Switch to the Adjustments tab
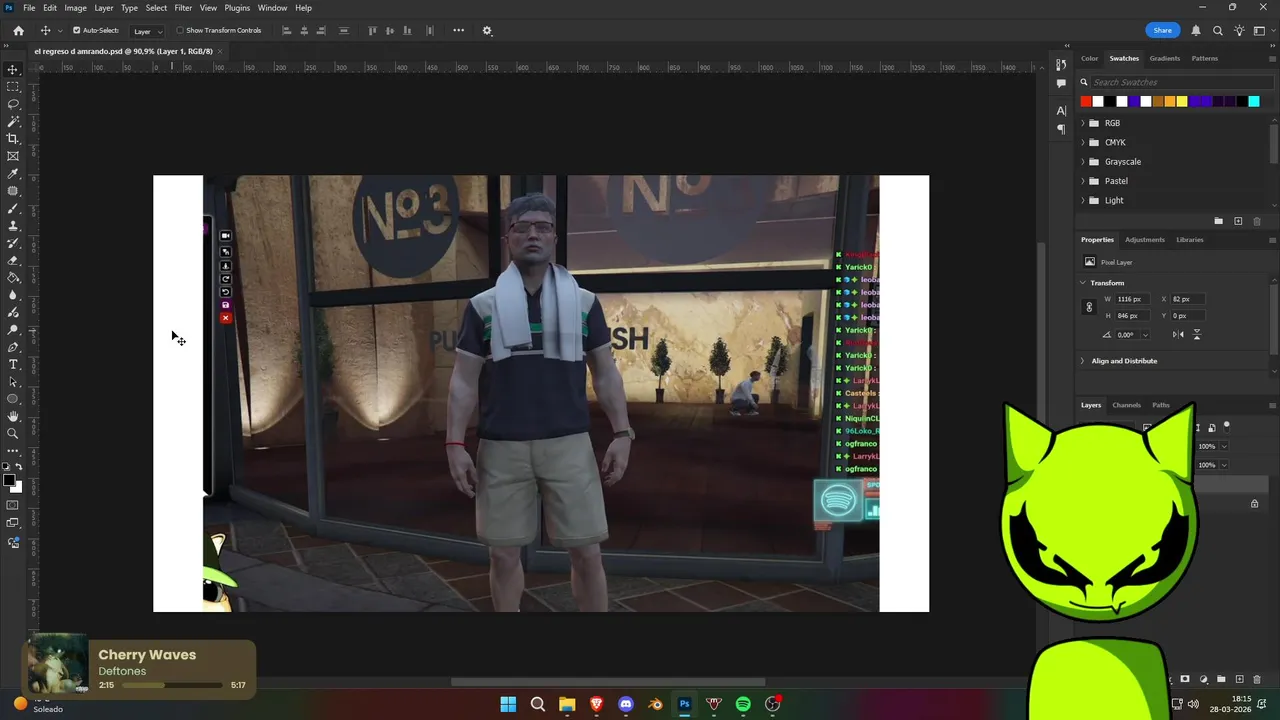Viewport: 1280px width, 720px height. pyautogui.click(x=1145, y=240)
